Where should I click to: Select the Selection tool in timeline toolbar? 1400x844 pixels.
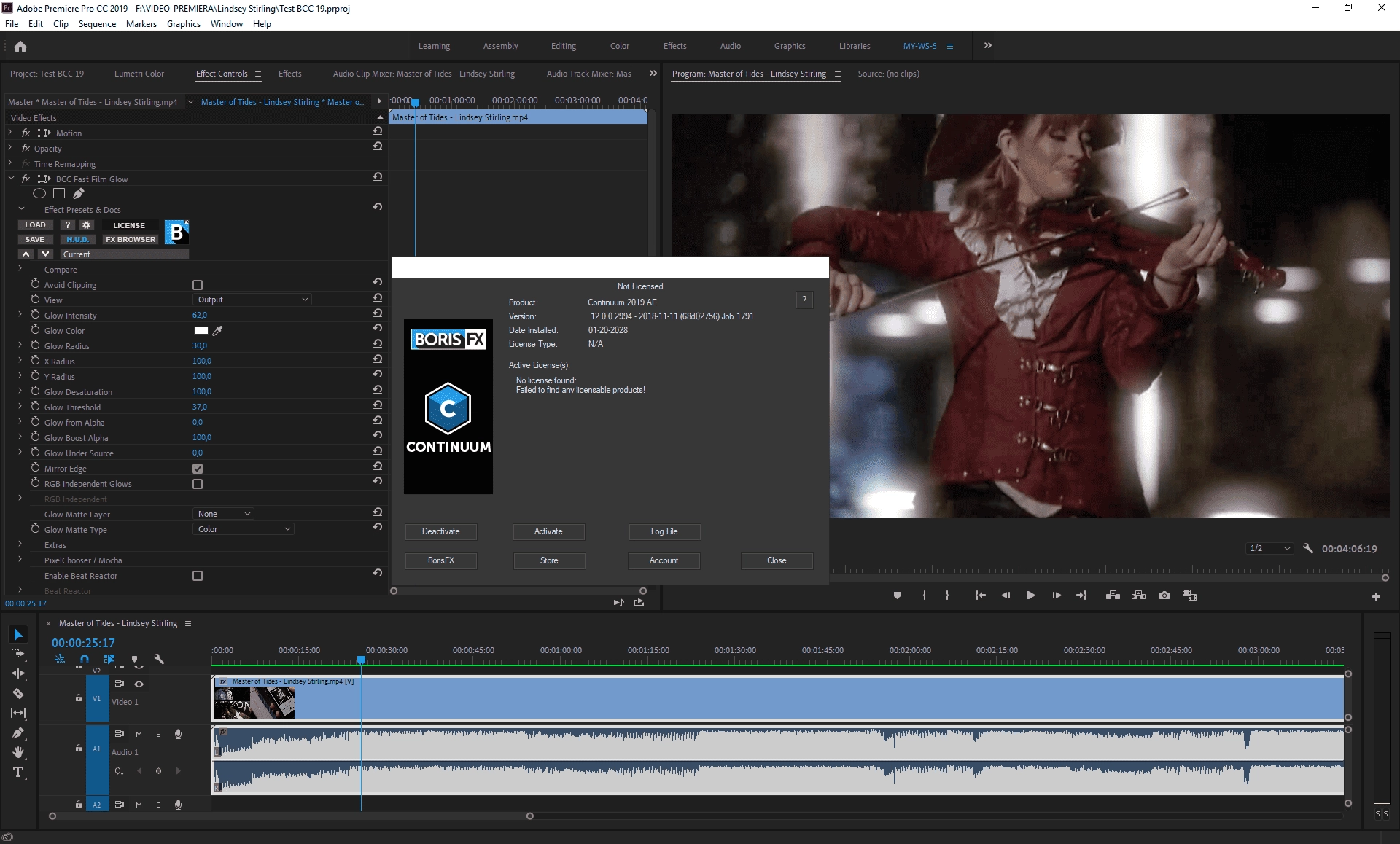tap(18, 635)
